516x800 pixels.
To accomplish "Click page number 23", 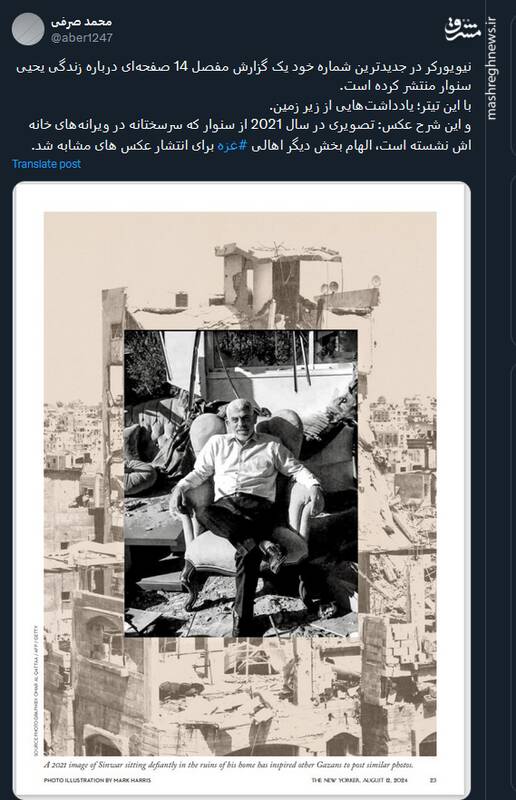I will (433, 780).
